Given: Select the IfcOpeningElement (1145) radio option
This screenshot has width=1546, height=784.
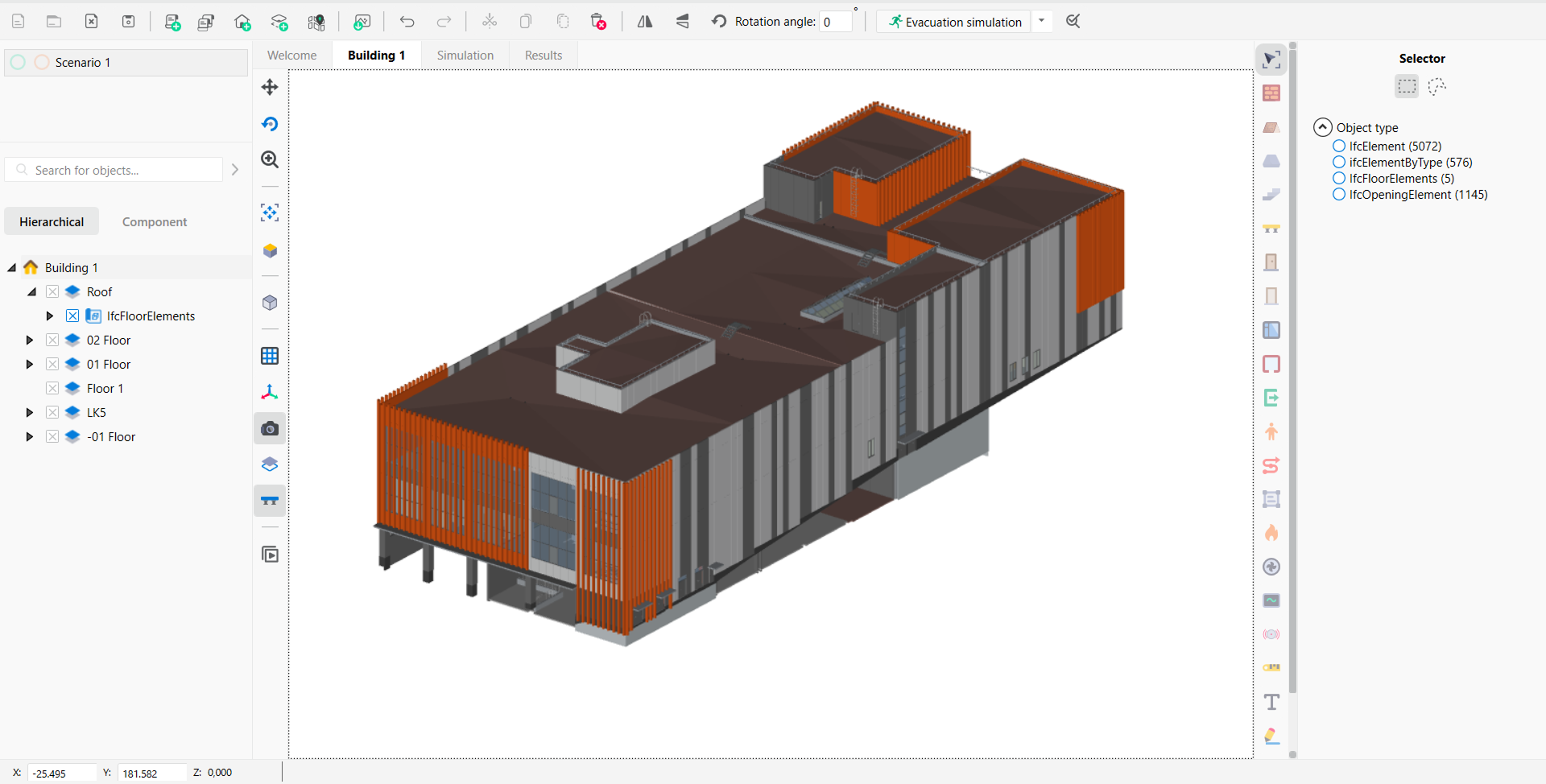Looking at the screenshot, I should coord(1339,195).
